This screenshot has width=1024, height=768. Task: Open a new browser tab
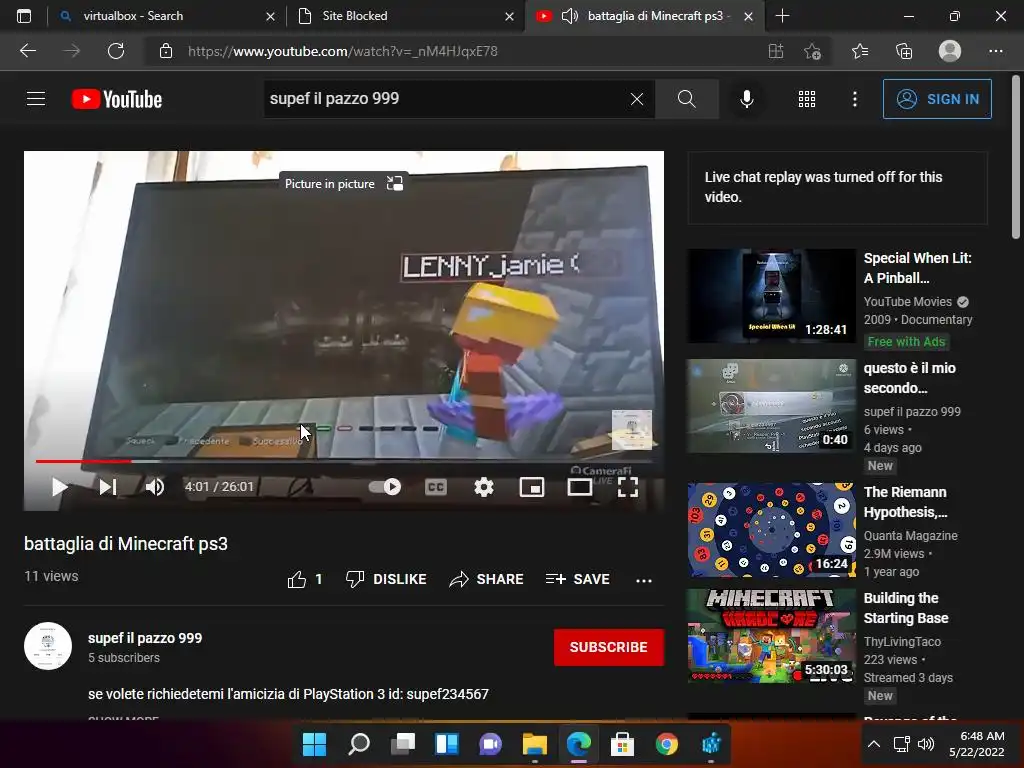coord(782,16)
